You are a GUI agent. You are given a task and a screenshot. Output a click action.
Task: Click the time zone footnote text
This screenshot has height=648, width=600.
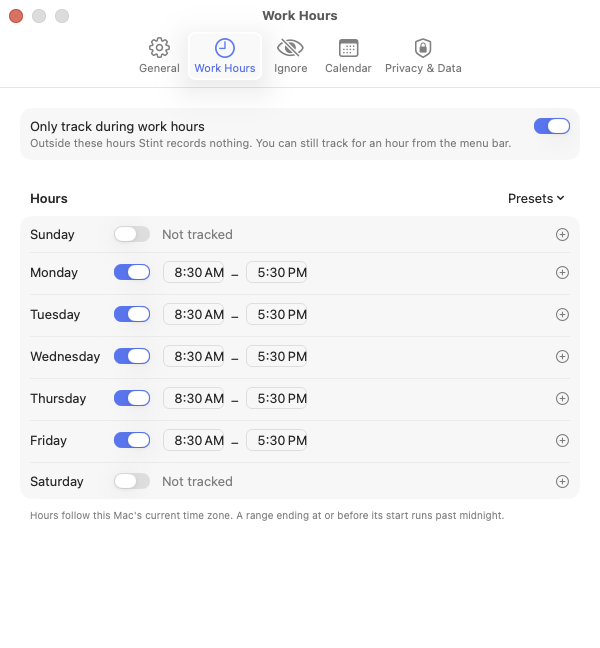[267, 515]
